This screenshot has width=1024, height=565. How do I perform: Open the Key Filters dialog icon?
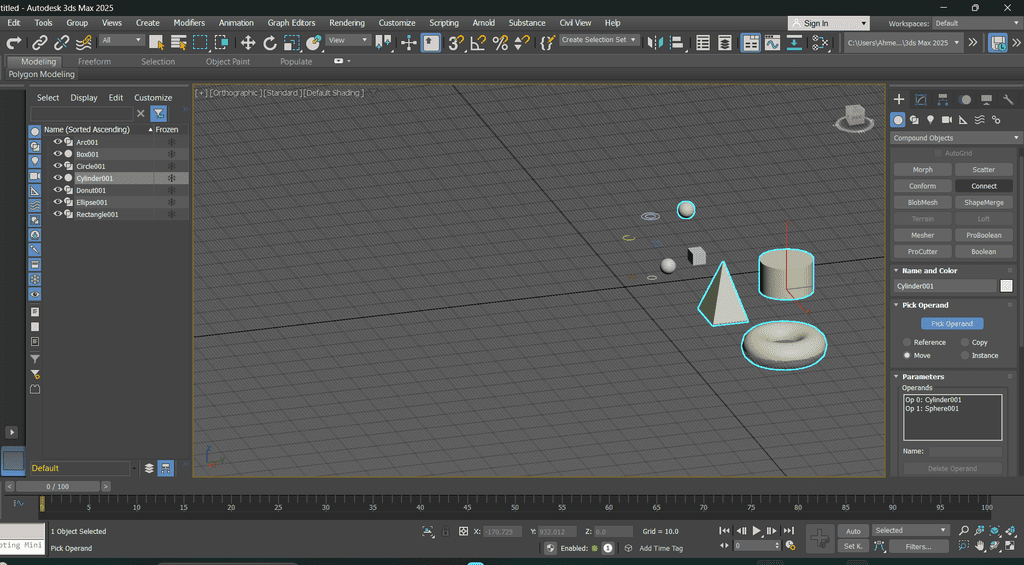(x=918, y=546)
